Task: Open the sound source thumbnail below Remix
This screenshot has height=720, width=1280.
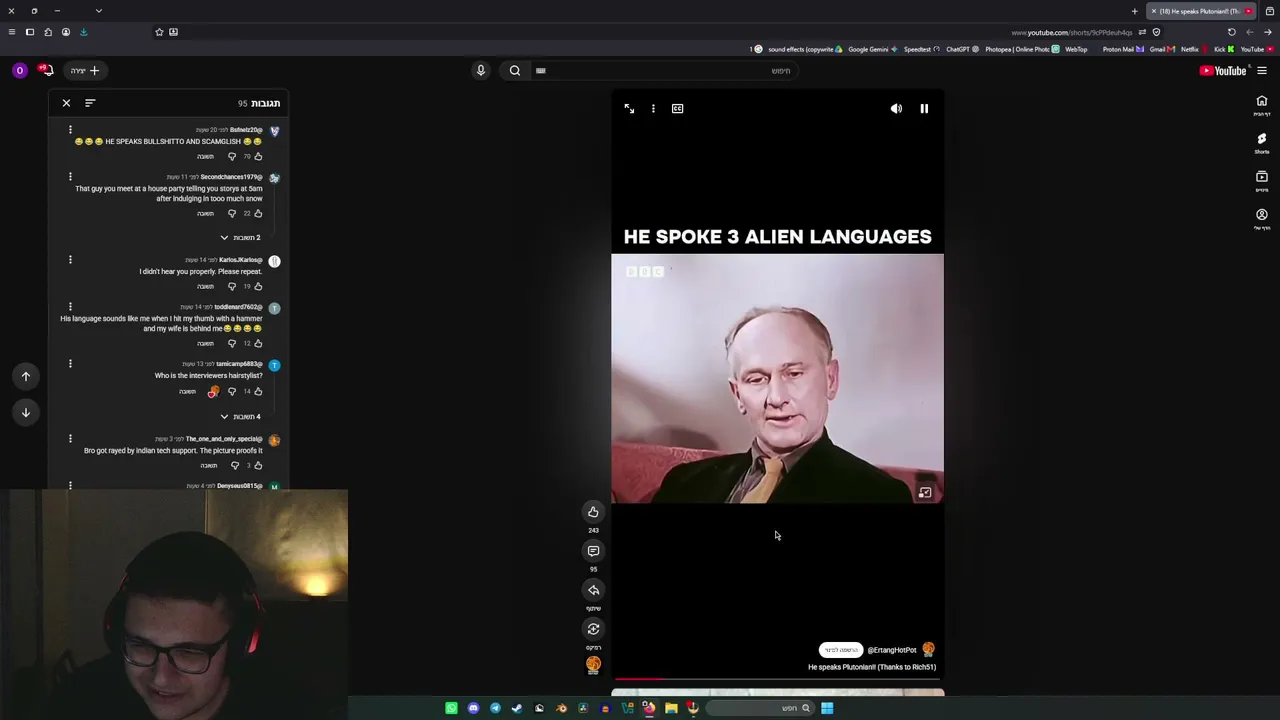Action: click(x=593, y=664)
